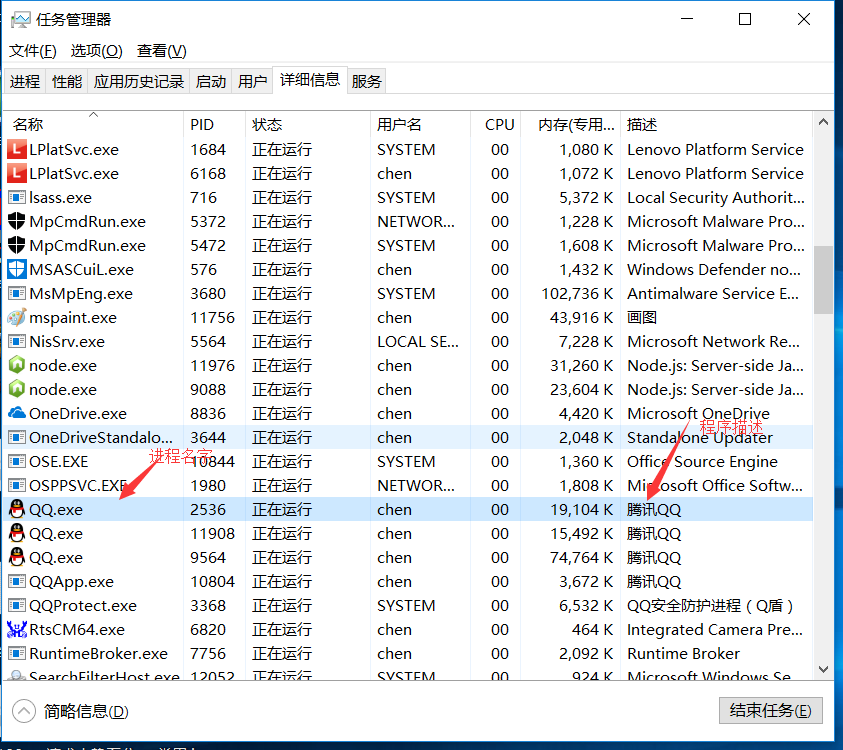Screen dimensions: 843x750
Task: Click the Task Manager title bar icon
Action: tap(20, 20)
